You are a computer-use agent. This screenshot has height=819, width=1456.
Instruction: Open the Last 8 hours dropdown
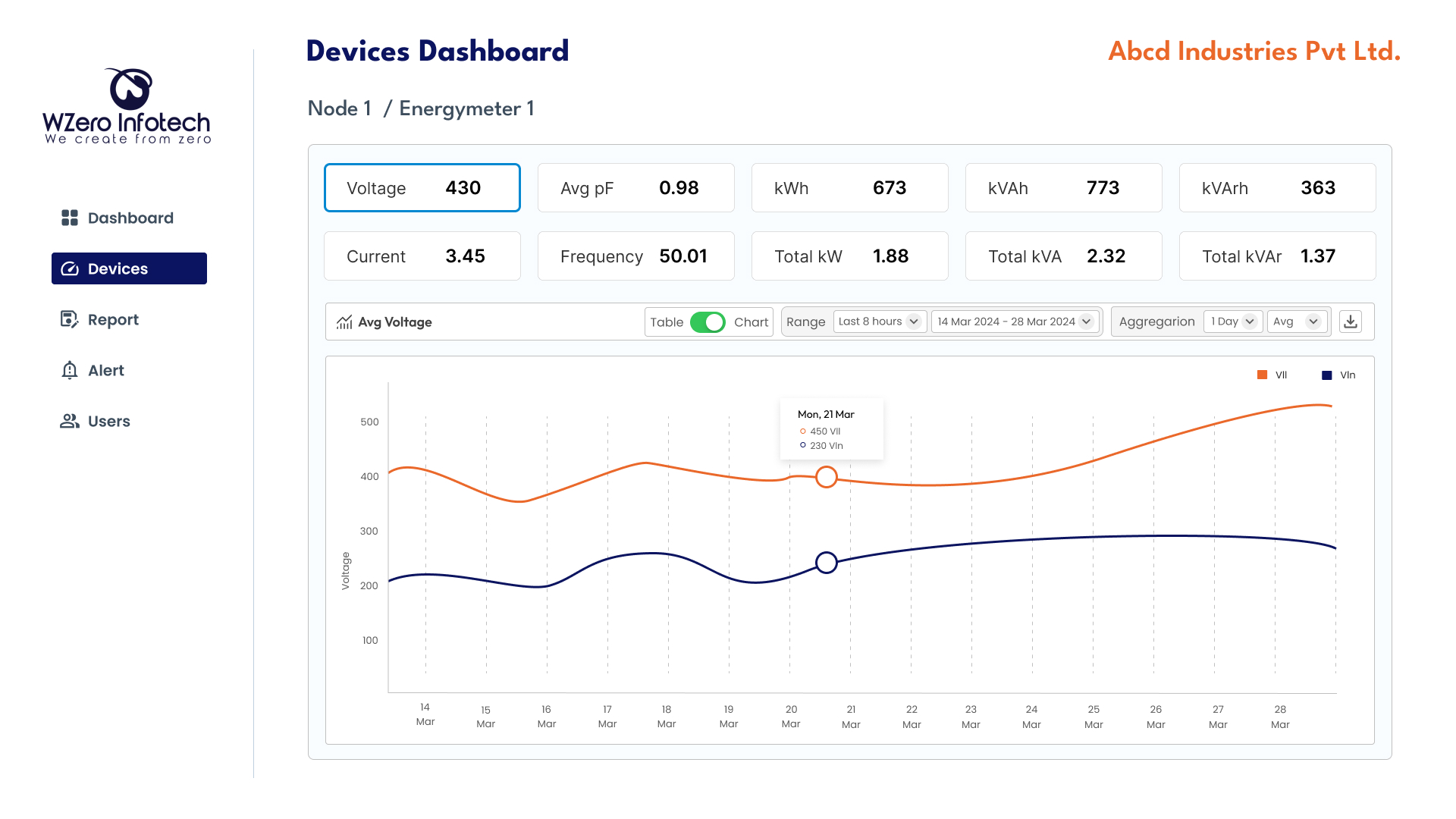click(x=880, y=322)
